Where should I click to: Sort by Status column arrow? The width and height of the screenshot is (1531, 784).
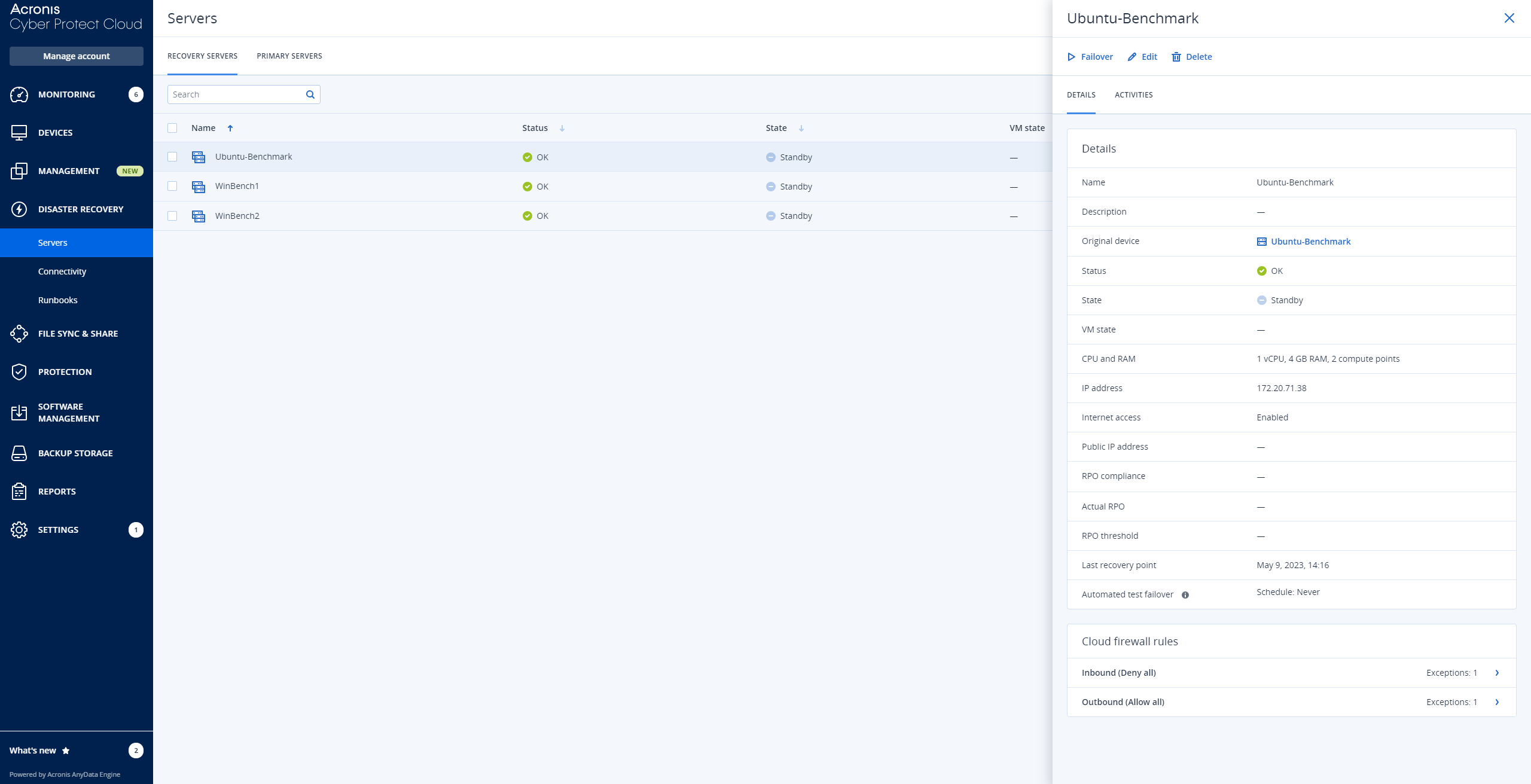click(x=562, y=129)
